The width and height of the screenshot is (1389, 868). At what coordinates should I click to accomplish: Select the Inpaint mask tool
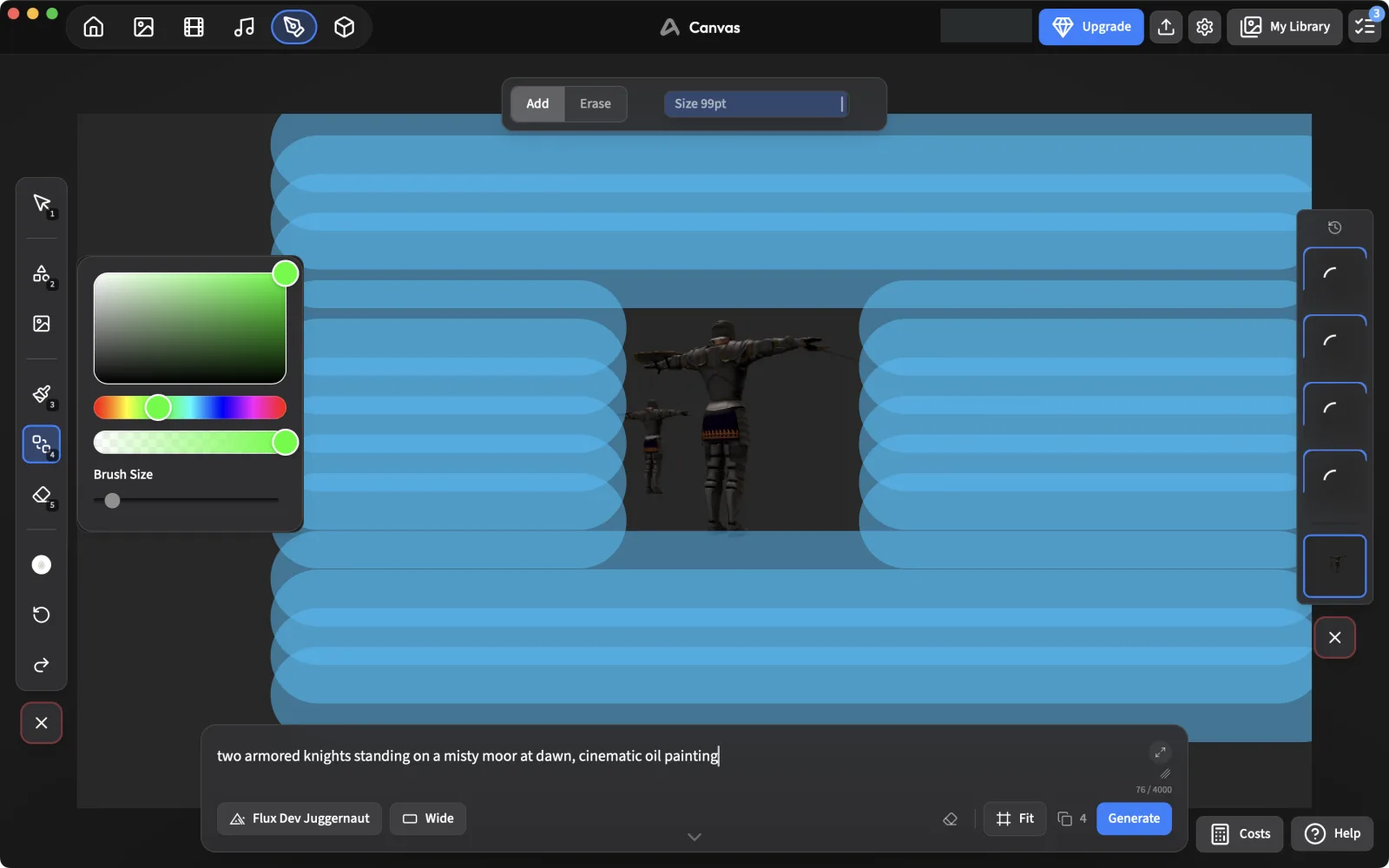click(x=42, y=444)
